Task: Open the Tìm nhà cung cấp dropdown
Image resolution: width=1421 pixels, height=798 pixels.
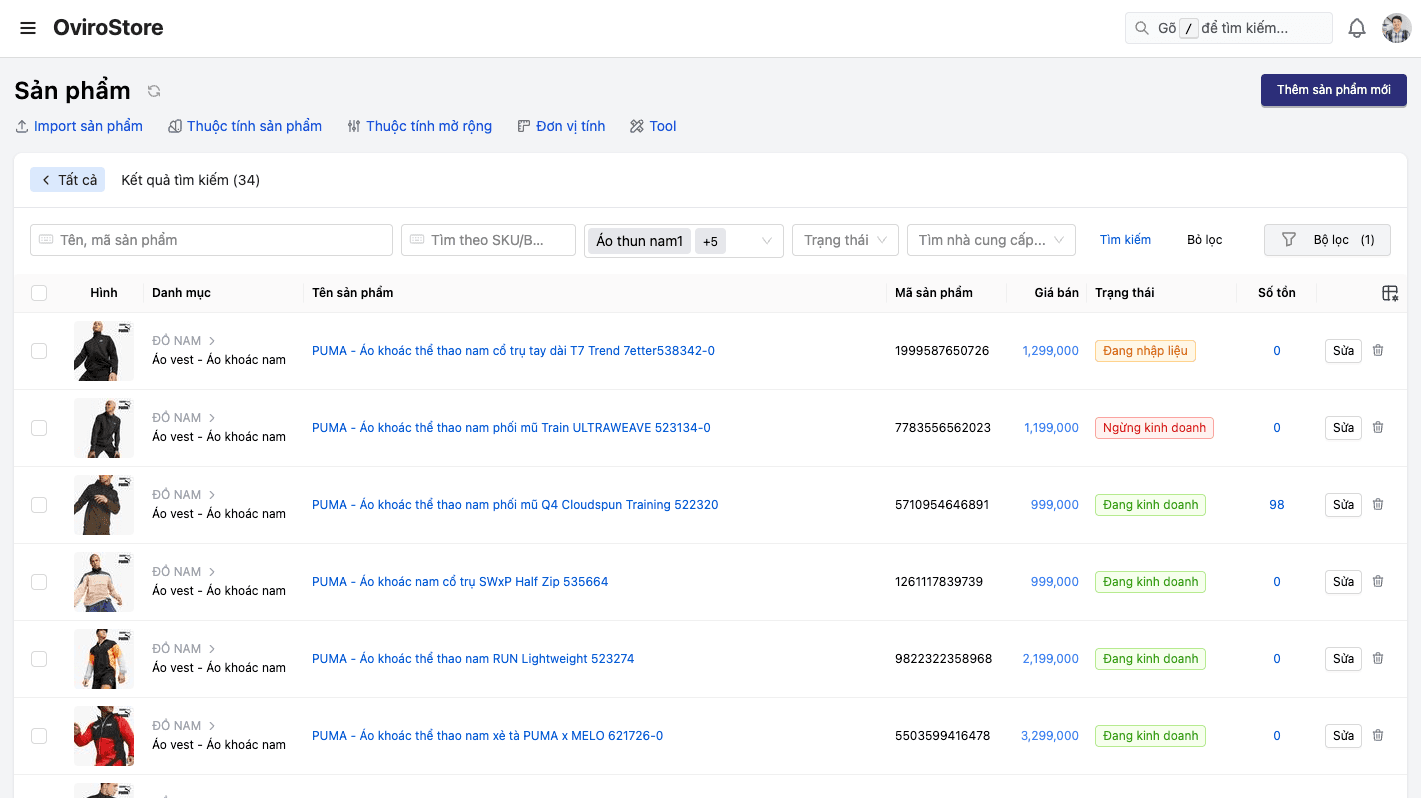Action: [991, 240]
